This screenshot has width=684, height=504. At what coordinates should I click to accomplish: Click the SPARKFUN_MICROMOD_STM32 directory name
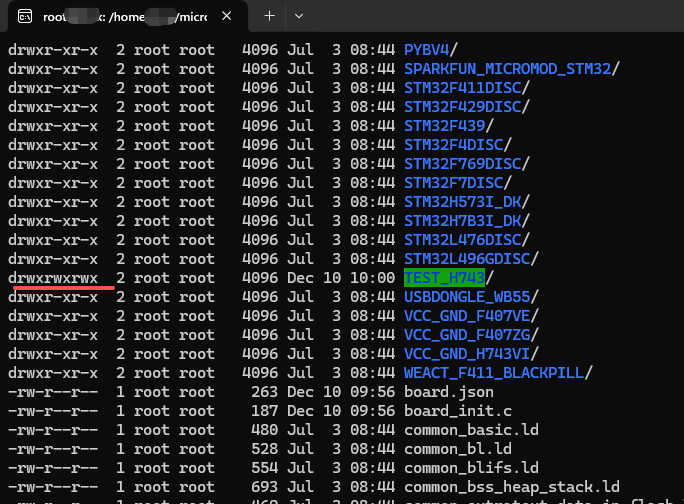(507, 69)
